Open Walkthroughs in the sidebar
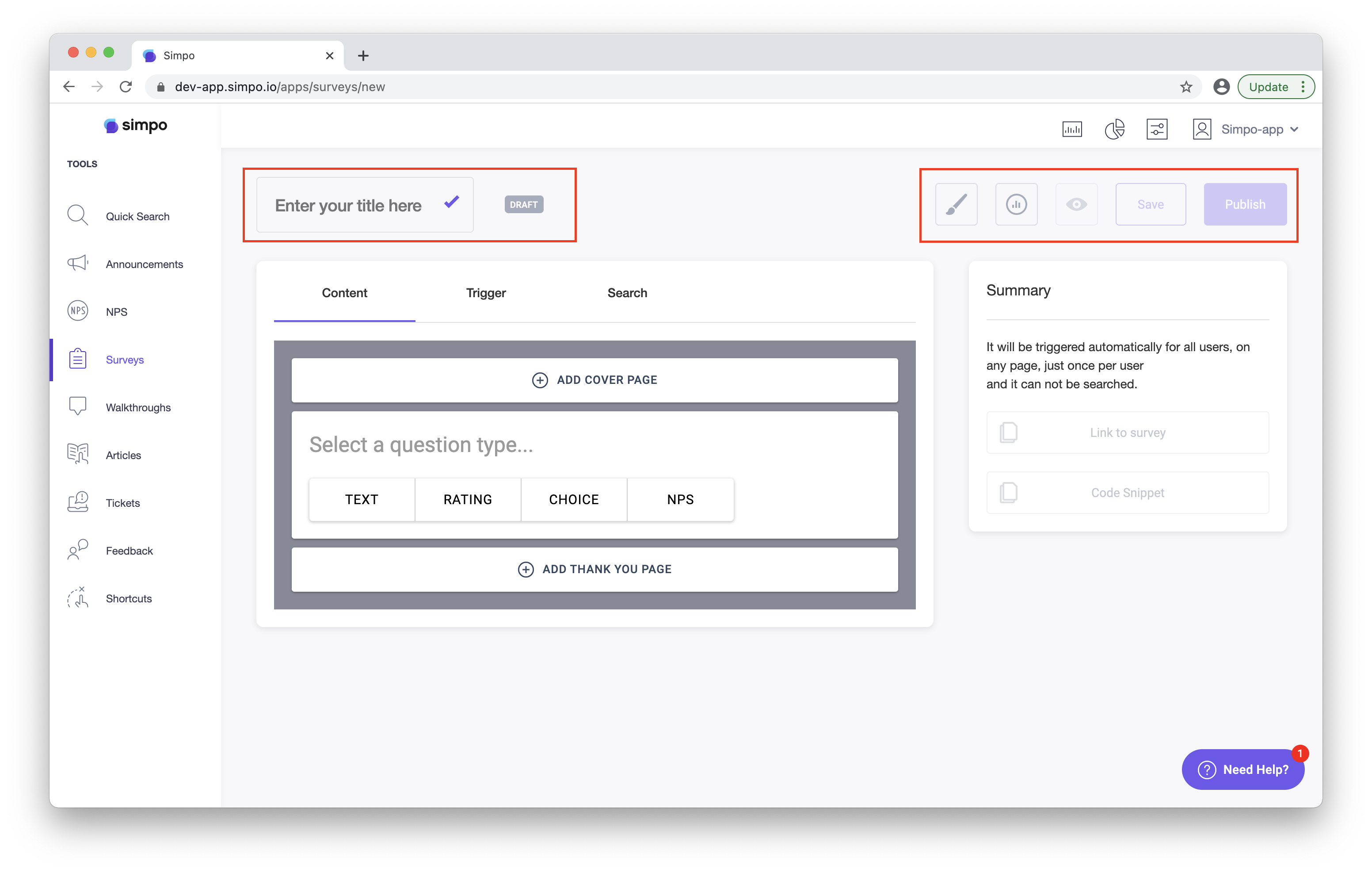1372x873 pixels. tap(138, 407)
